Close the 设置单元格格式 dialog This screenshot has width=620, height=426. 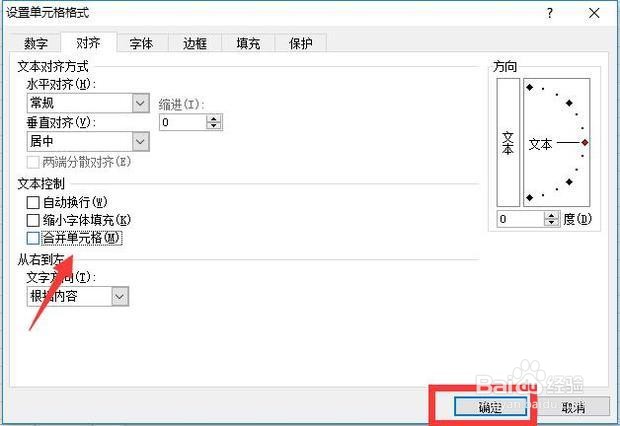coord(594,13)
